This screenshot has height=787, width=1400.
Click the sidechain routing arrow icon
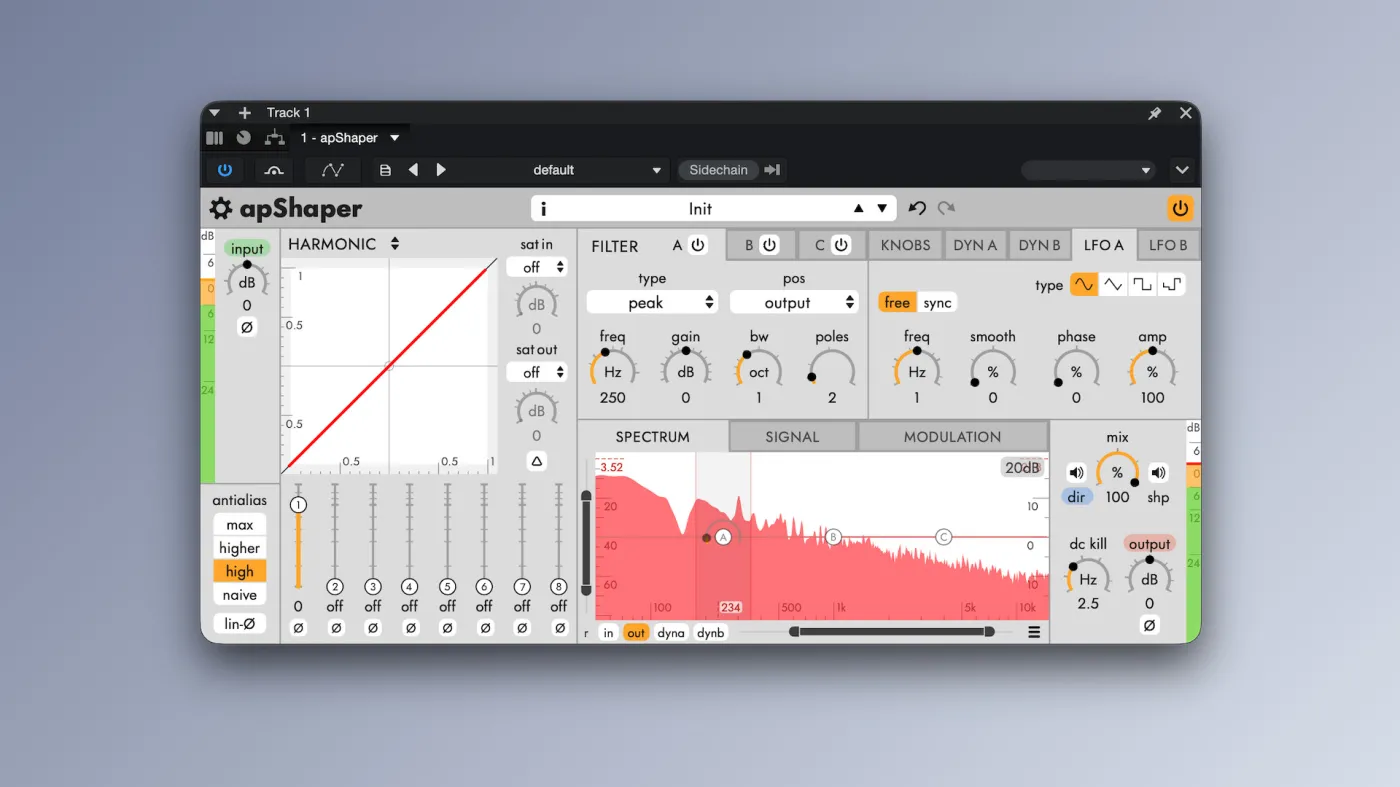click(x=772, y=170)
